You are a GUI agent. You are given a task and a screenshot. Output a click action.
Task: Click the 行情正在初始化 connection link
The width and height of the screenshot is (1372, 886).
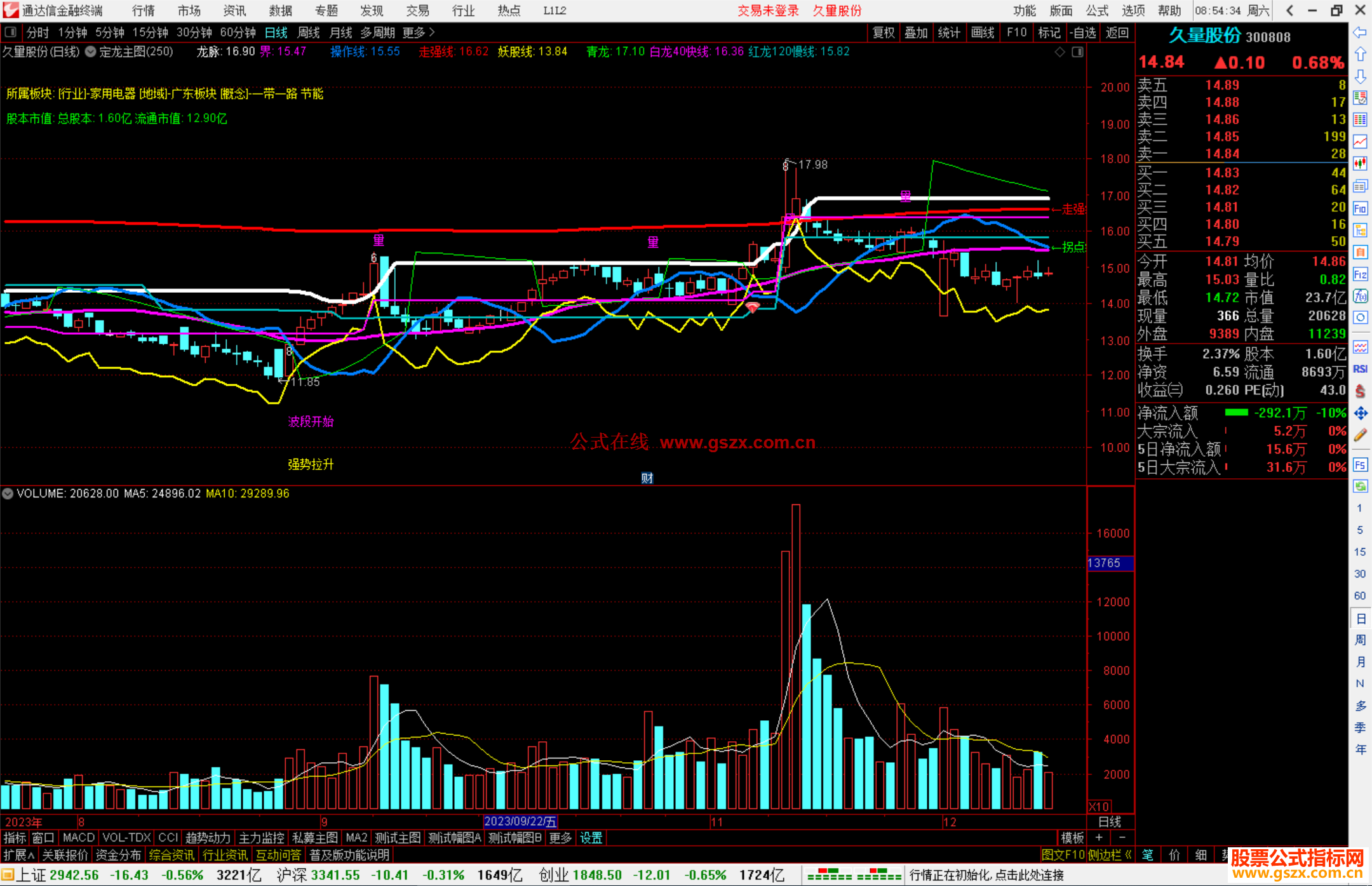[986, 875]
